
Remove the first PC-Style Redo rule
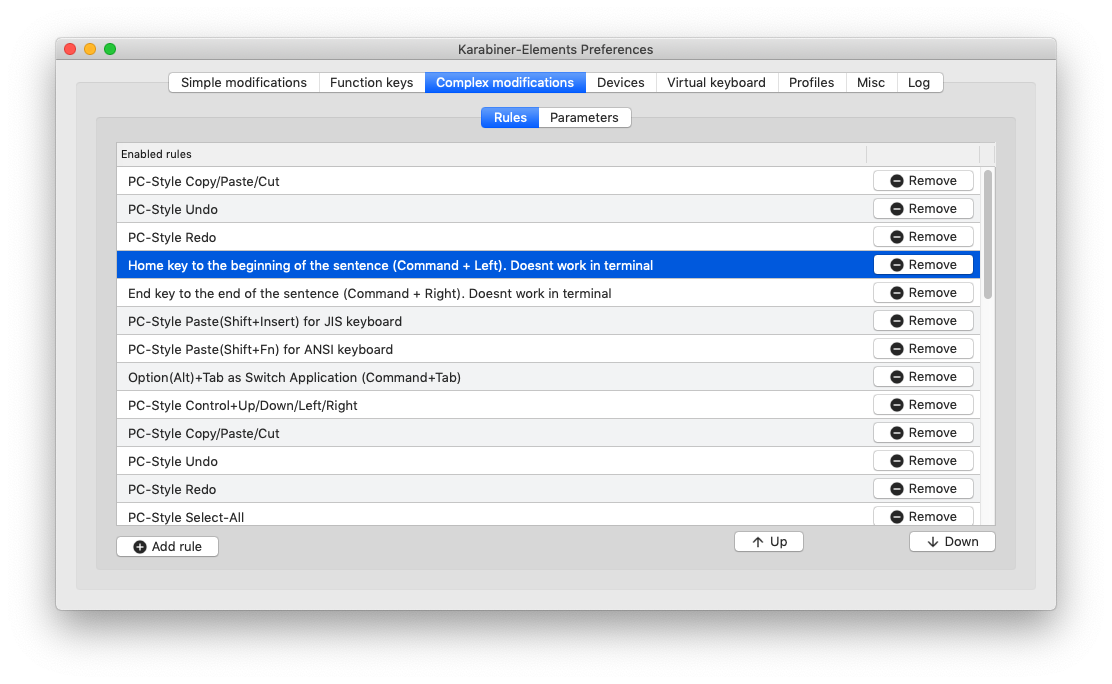(923, 236)
